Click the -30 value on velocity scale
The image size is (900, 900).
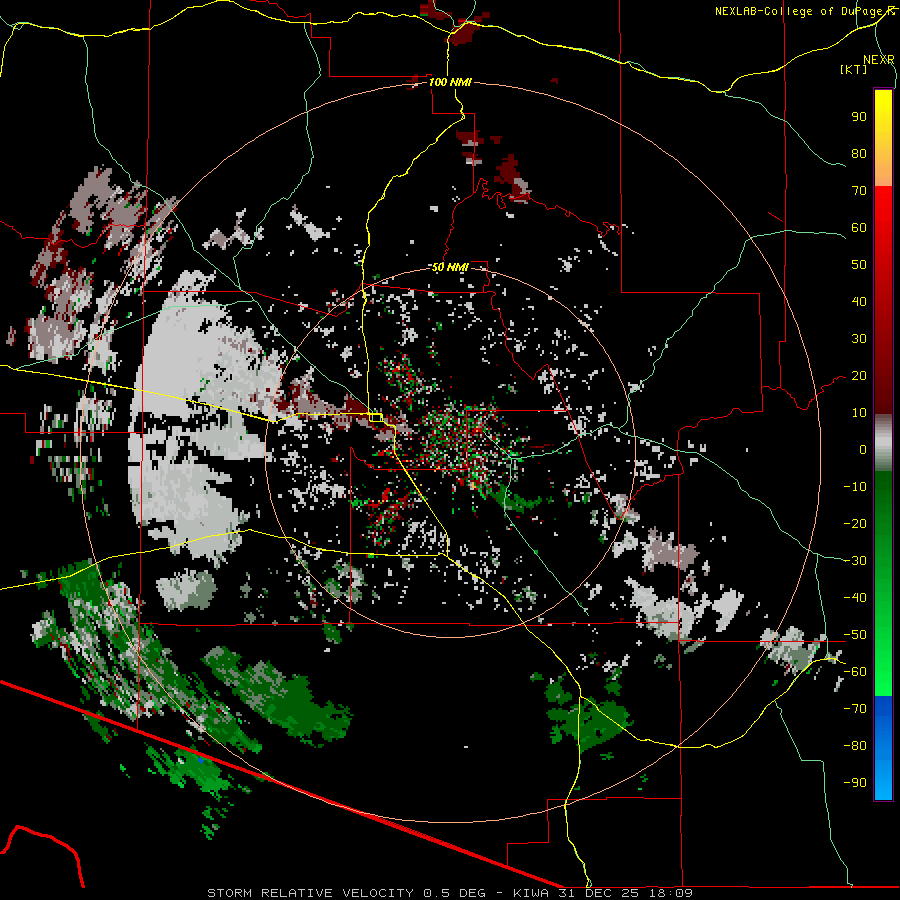click(855, 561)
